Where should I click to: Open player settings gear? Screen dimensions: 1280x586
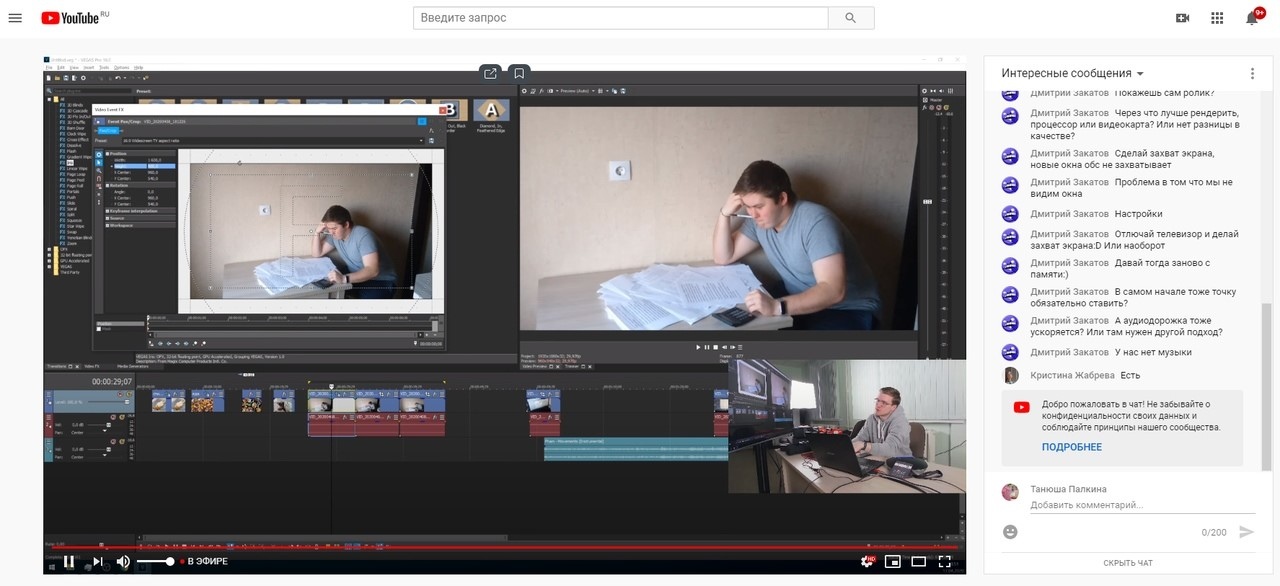(x=868, y=561)
